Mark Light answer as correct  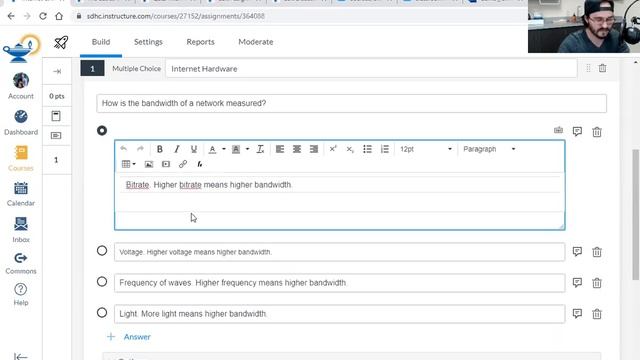(x=102, y=313)
